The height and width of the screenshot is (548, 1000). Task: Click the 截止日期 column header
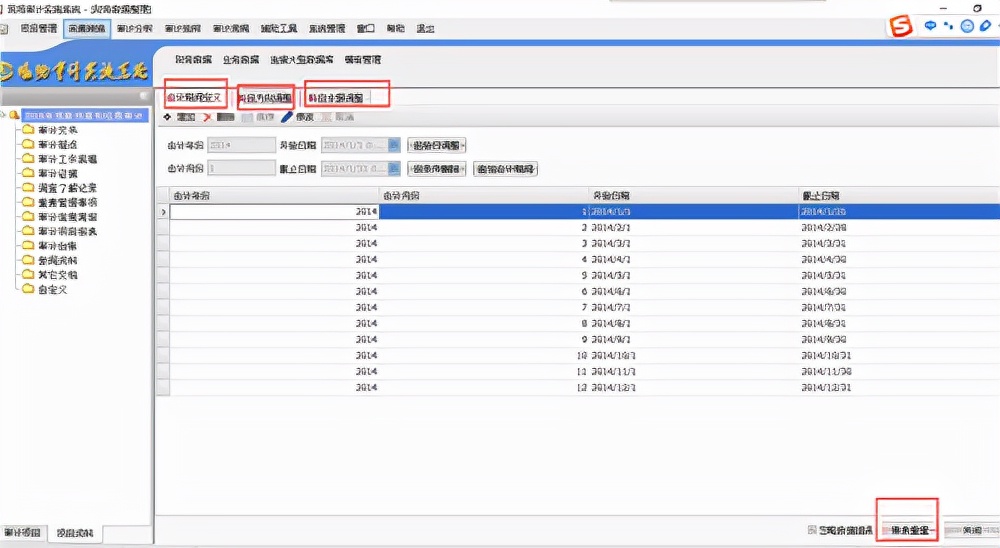899,195
